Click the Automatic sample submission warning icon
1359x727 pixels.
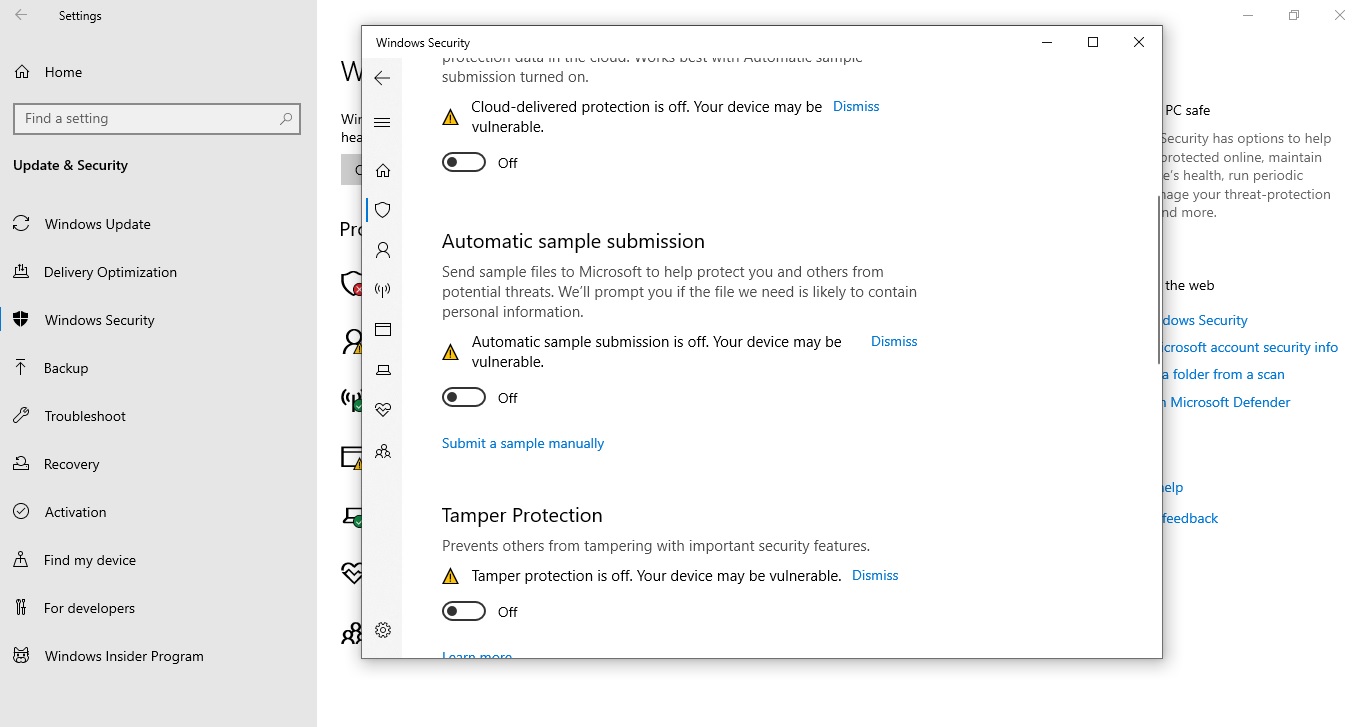450,352
